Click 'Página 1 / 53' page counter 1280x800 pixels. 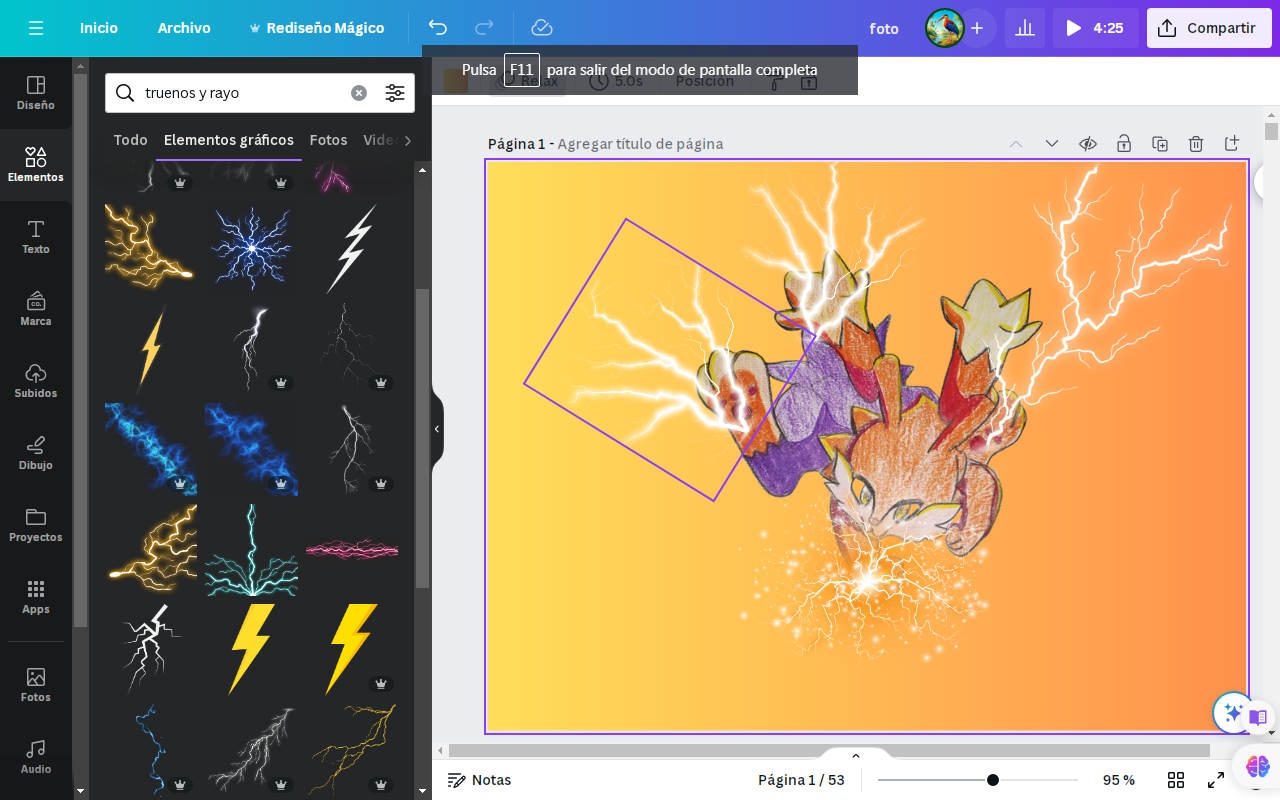click(x=801, y=780)
